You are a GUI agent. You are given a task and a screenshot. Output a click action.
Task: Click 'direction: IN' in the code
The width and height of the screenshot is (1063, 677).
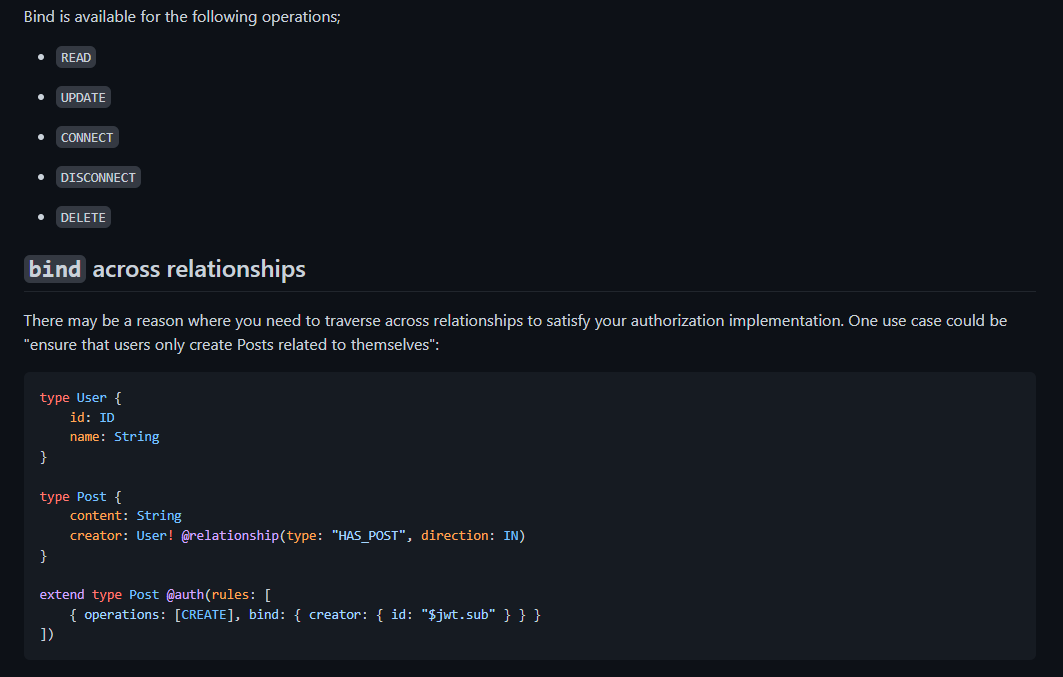[470, 535]
